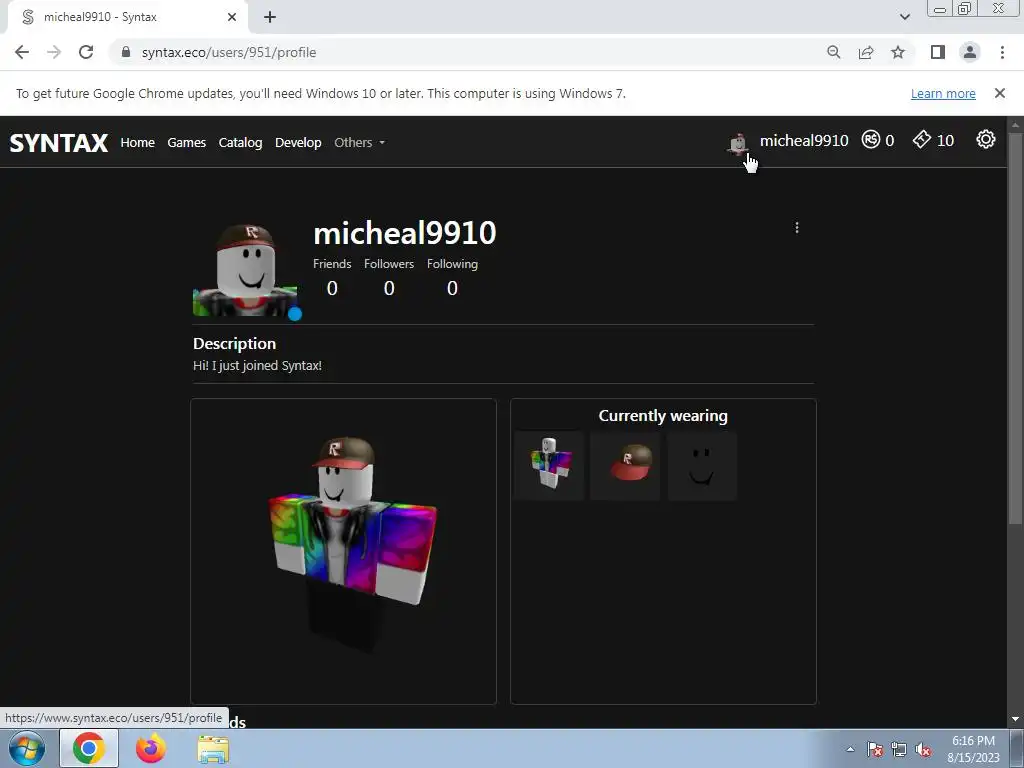Click Chrome in the taskbar
This screenshot has width=1024, height=768.
click(x=89, y=748)
